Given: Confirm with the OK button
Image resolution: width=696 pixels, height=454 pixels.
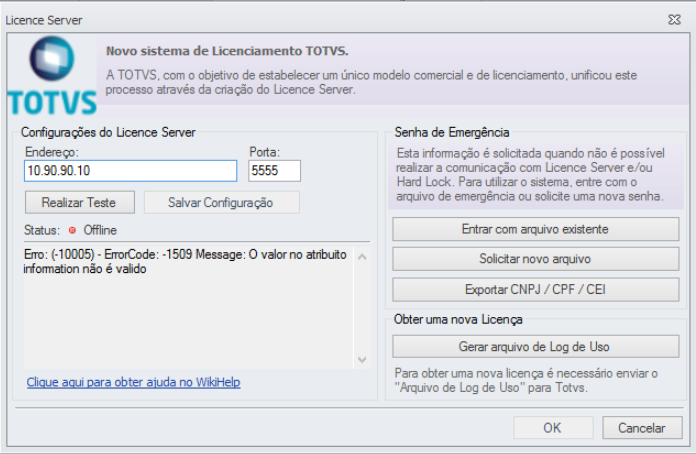Looking at the screenshot, I should [x=553, y=428].
